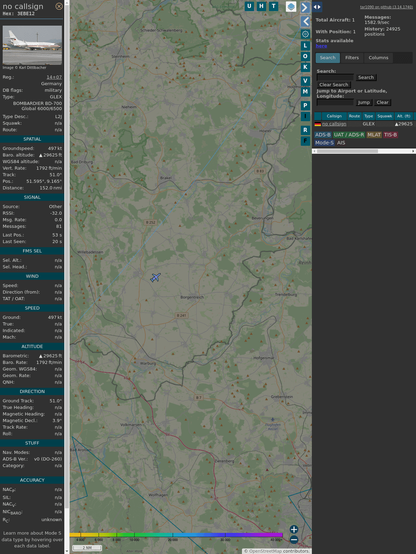The height and width of the screenshot is (554, 416).
Task: Click the Jump button
Action: pos(363,102)
